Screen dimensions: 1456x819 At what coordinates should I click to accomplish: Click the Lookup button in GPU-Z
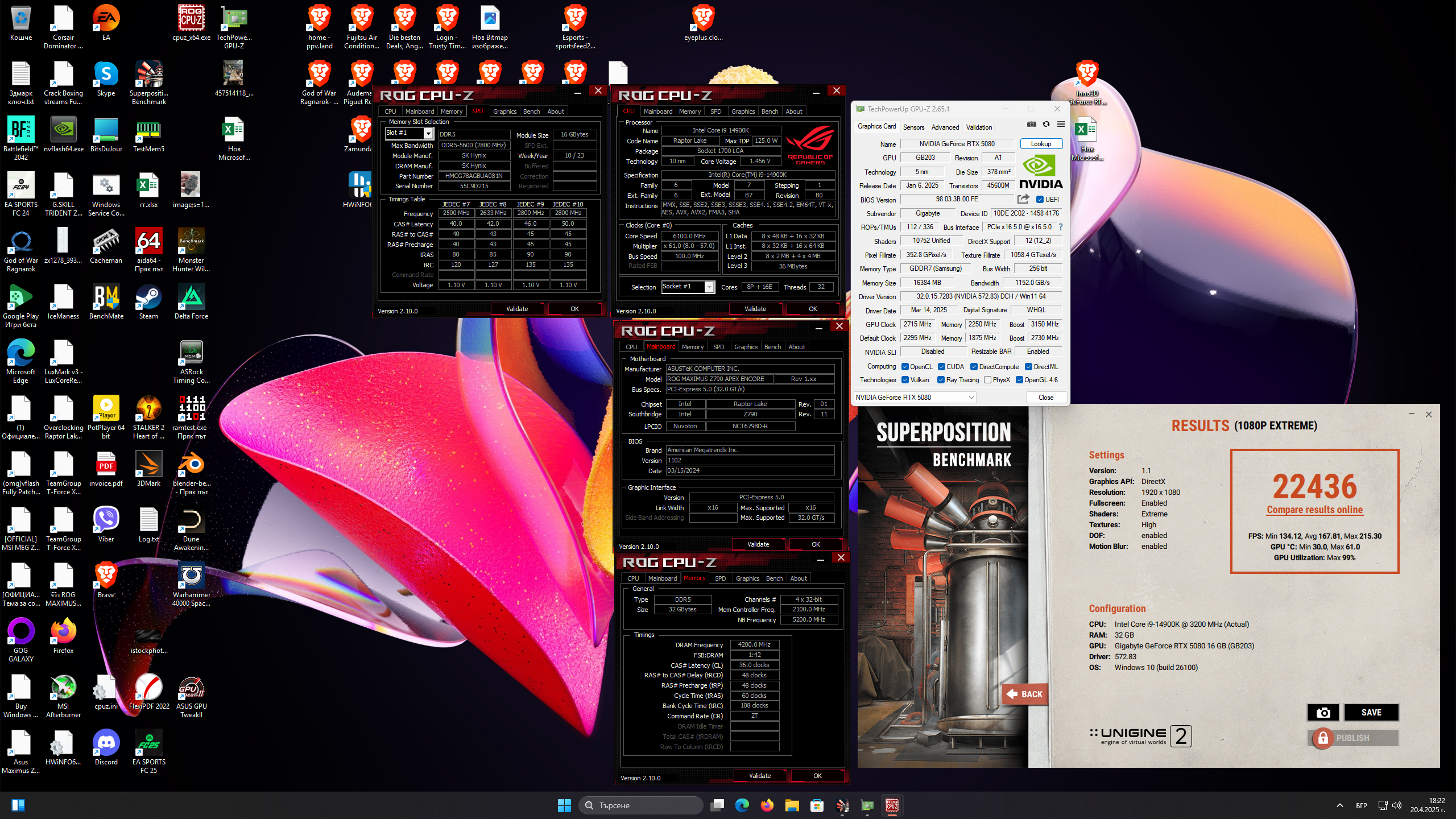pos(1041,144)
